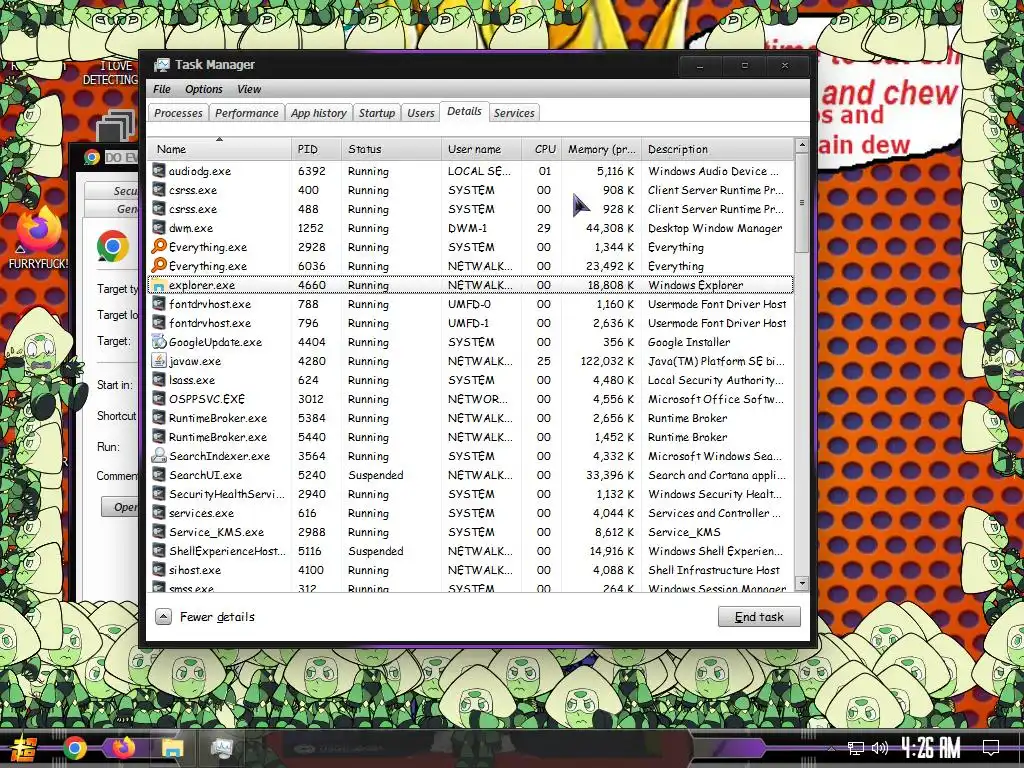Select the ShellExperienceHost process row
Viewport: 1024px width, 768px height.
pos(470,551)
